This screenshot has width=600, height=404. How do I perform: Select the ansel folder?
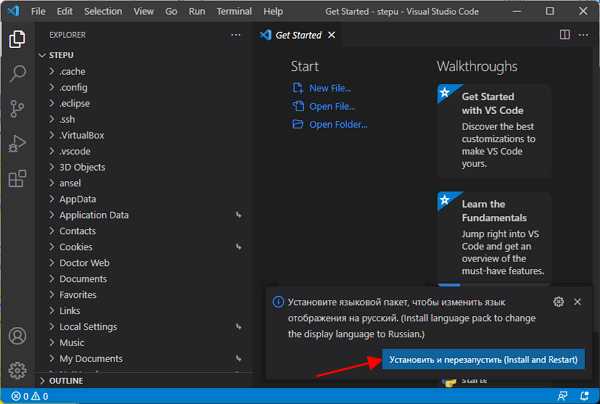pyautogui.click(x=70, y=183)
